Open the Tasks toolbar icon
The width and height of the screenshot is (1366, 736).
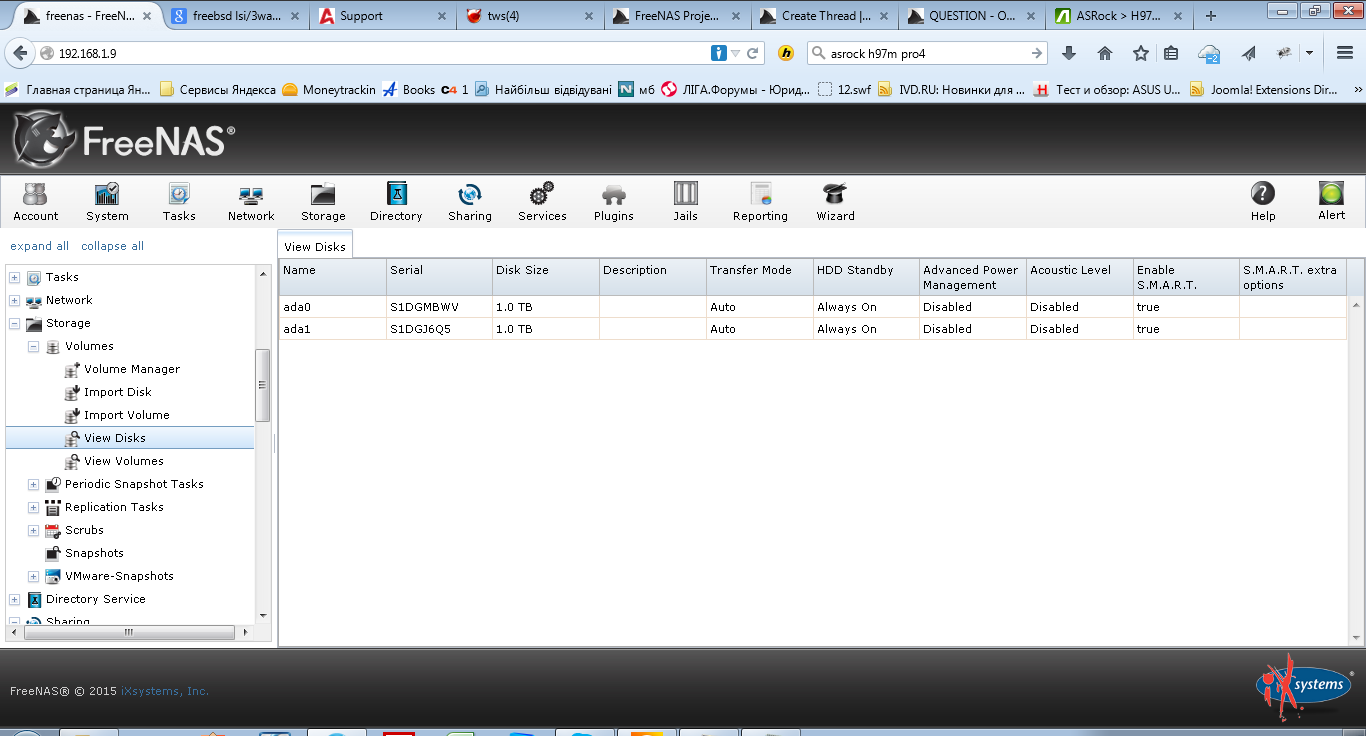coord(179,201)
